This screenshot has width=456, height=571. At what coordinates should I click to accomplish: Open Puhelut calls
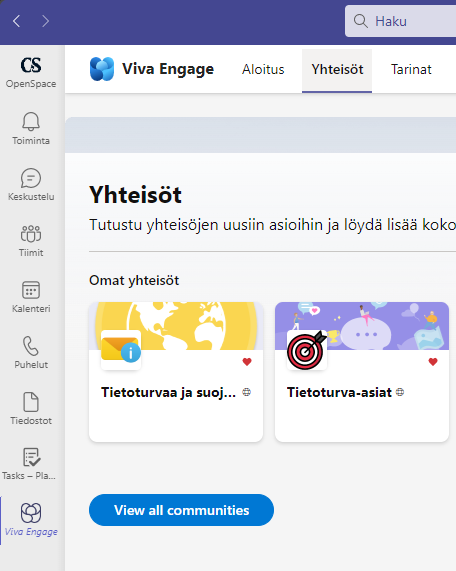coord(31,353)
